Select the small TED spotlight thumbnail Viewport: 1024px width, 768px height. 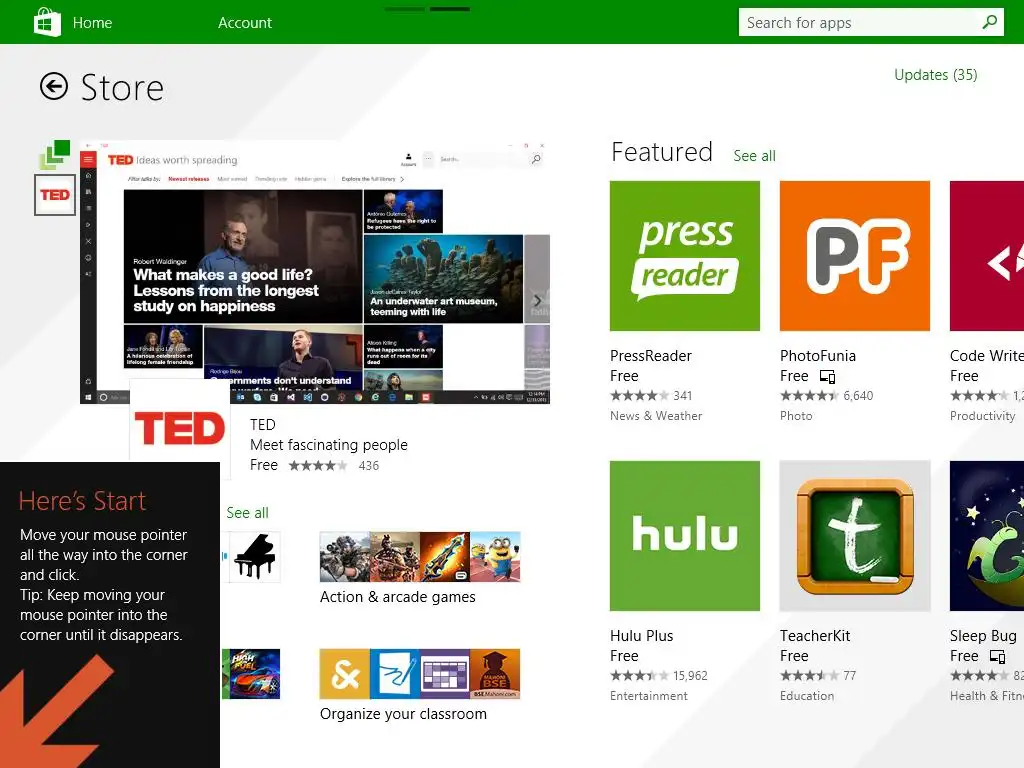[55, 195]
